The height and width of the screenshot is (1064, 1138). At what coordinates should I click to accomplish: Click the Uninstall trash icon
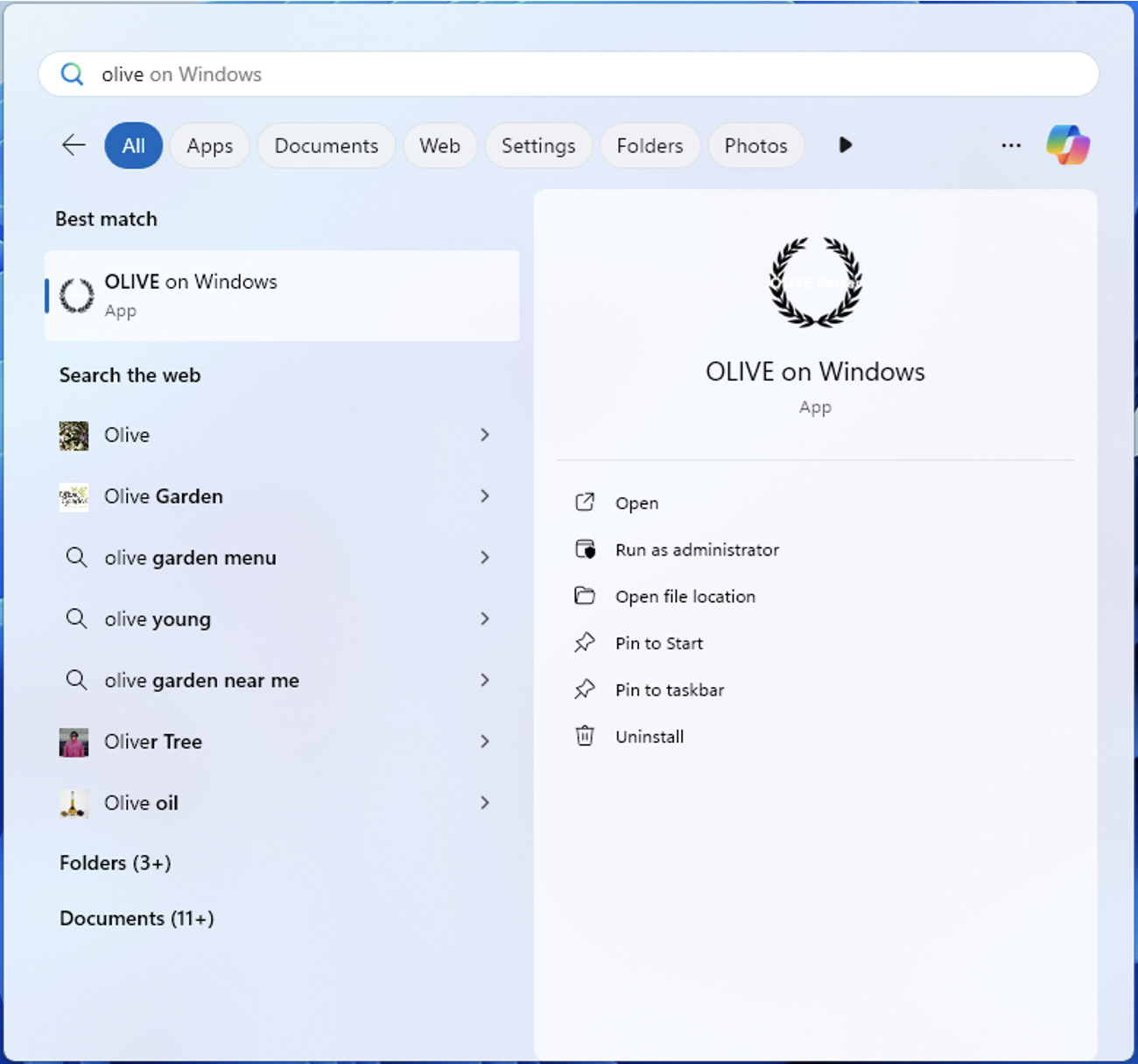coord(585,736)
